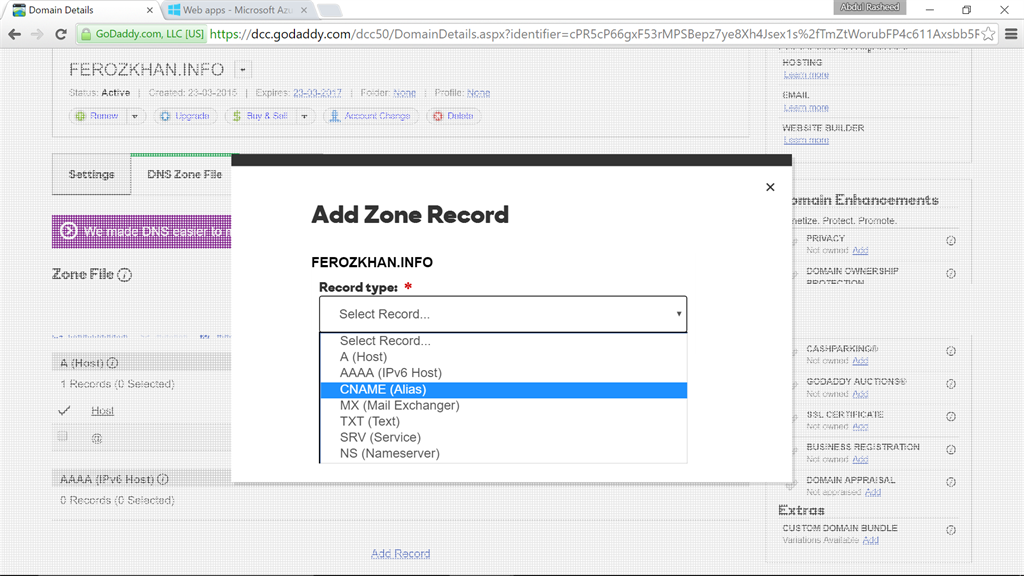Open the expiry date 23-03-2017 link
This screenshot has height=576, width=1024.
[x=317, y=93]
